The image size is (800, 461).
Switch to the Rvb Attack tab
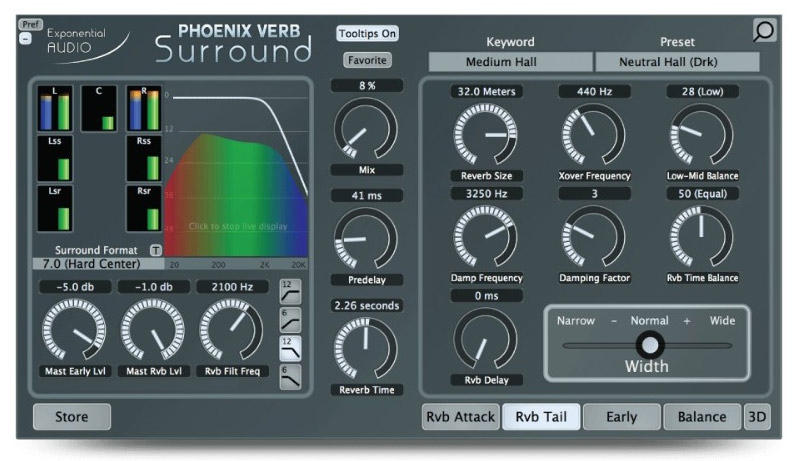click(x=460, y=417)
